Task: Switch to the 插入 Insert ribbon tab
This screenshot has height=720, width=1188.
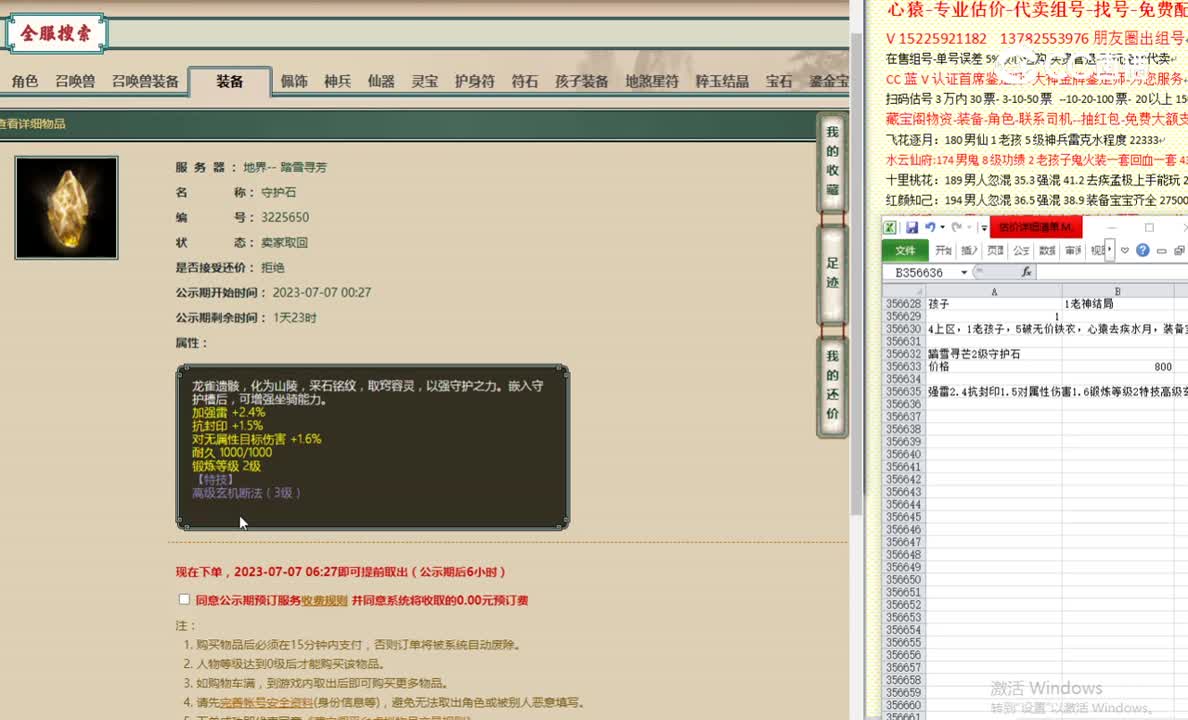Action: 969,250
